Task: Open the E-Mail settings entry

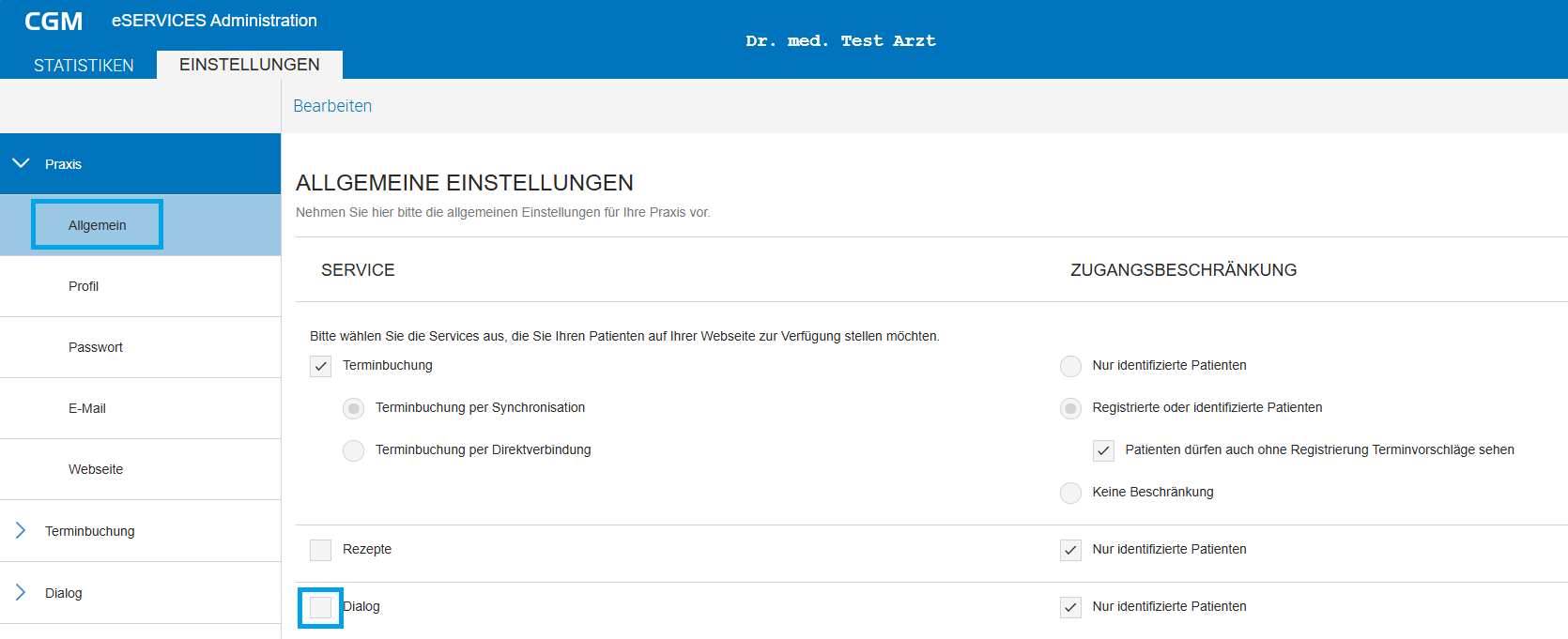Action: [x=87, y=408]
